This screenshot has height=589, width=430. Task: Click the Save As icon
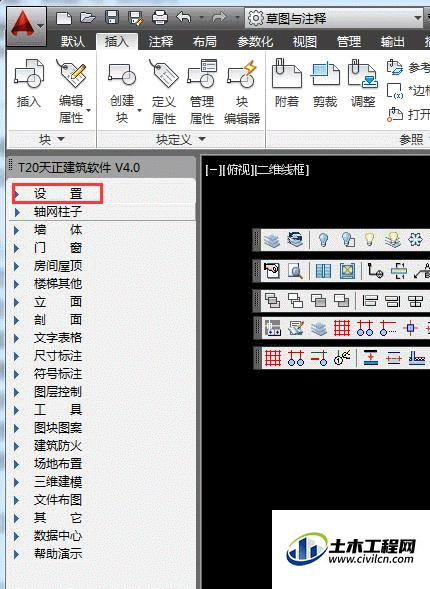(136, 18)
